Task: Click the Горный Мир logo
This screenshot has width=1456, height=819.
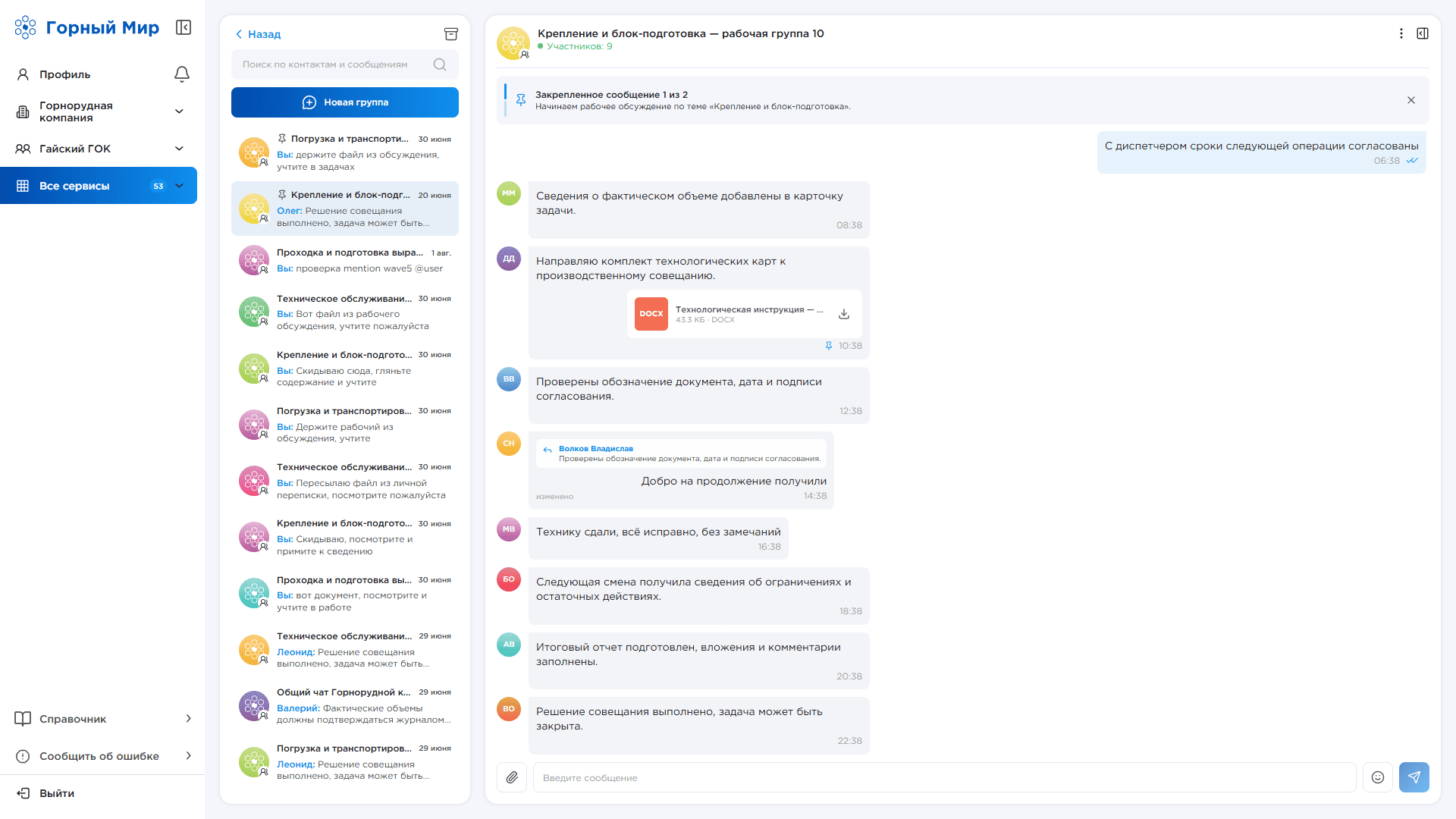Action: point(87,27)
